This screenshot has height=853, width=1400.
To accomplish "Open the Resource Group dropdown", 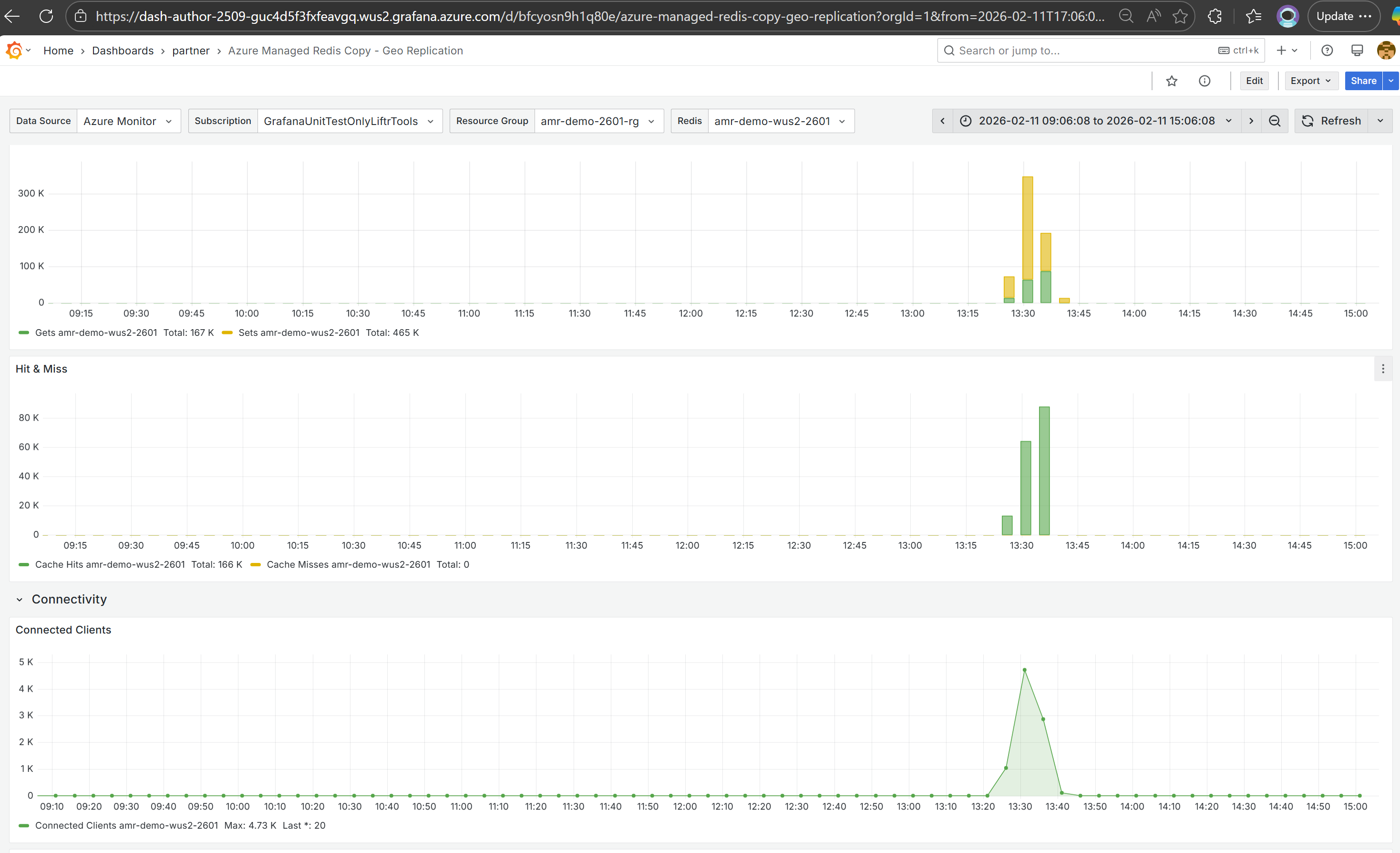I will coord(598,121).
